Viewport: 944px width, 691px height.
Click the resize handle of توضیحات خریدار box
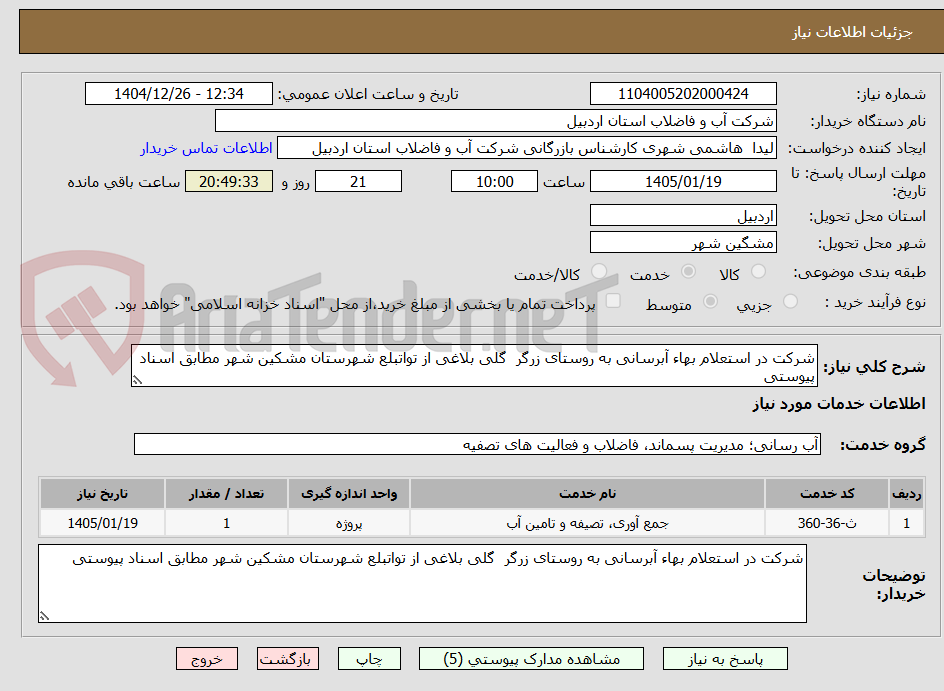pyautogui.click(x=44, y=615)
